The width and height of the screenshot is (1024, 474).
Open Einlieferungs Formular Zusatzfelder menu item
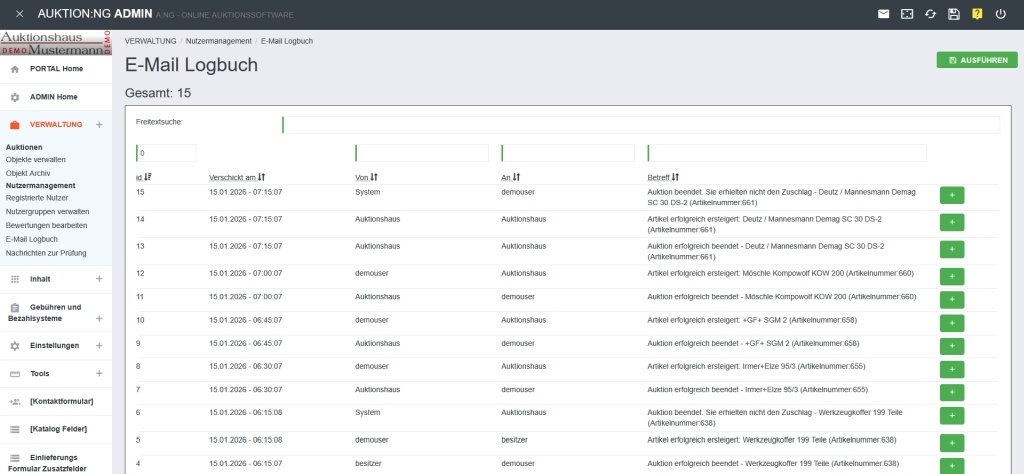(47, 463)
